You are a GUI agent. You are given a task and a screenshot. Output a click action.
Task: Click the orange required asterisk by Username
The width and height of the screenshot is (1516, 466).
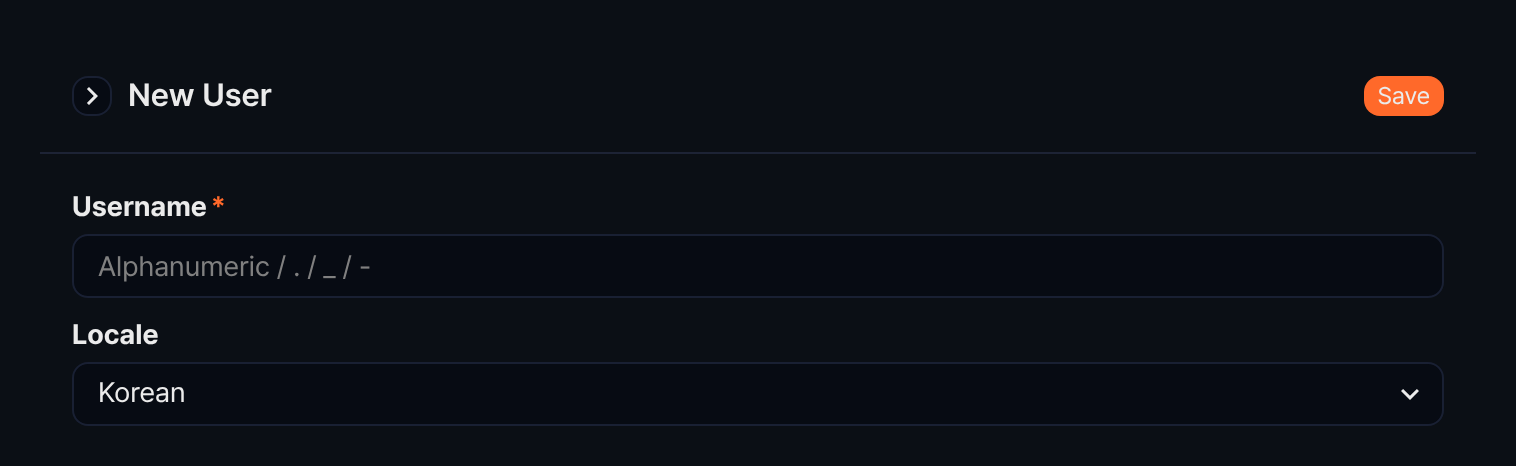coord(218,204)
